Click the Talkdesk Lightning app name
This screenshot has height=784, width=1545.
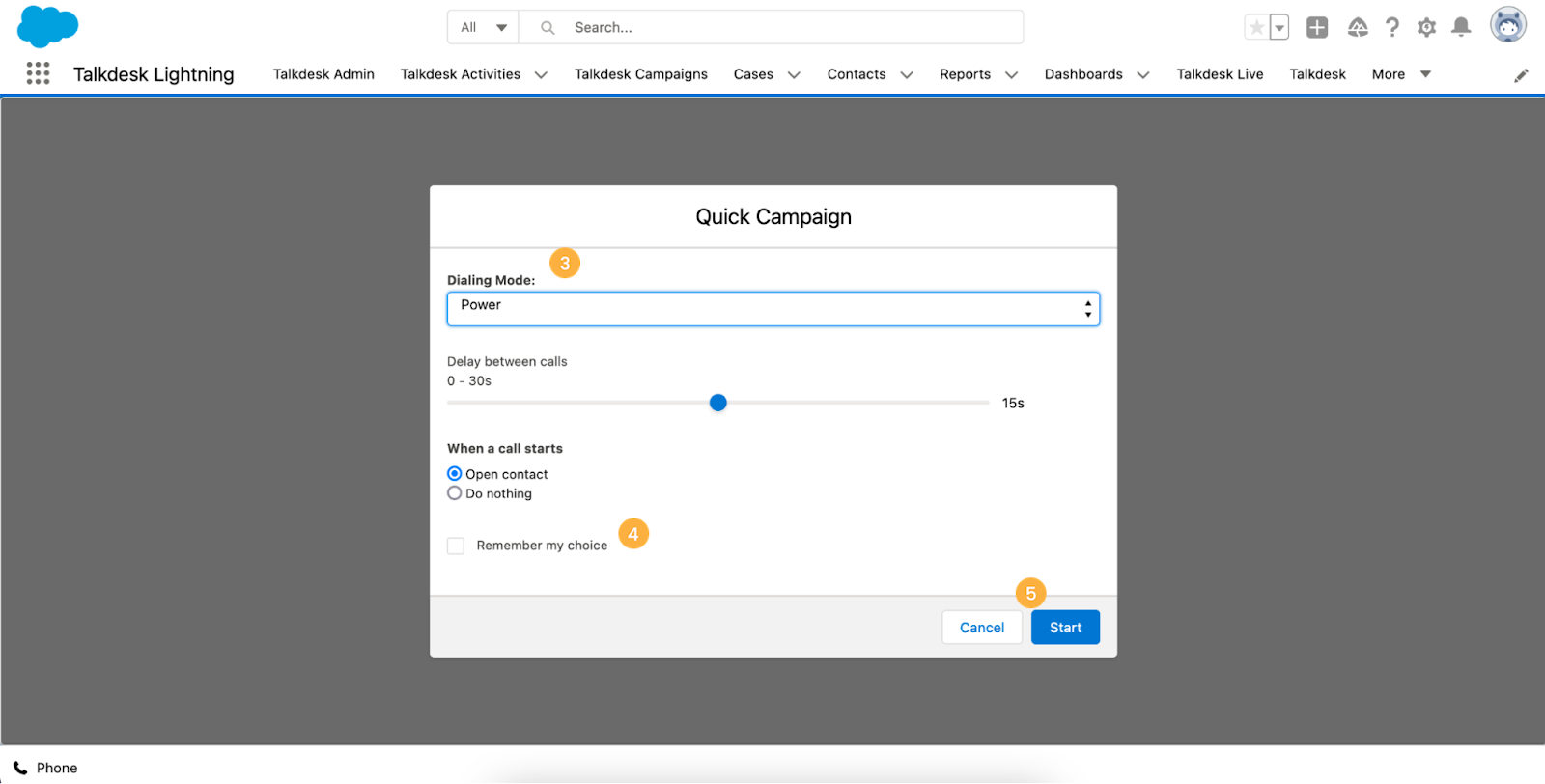pyautogui.click(x=154, y=74)
